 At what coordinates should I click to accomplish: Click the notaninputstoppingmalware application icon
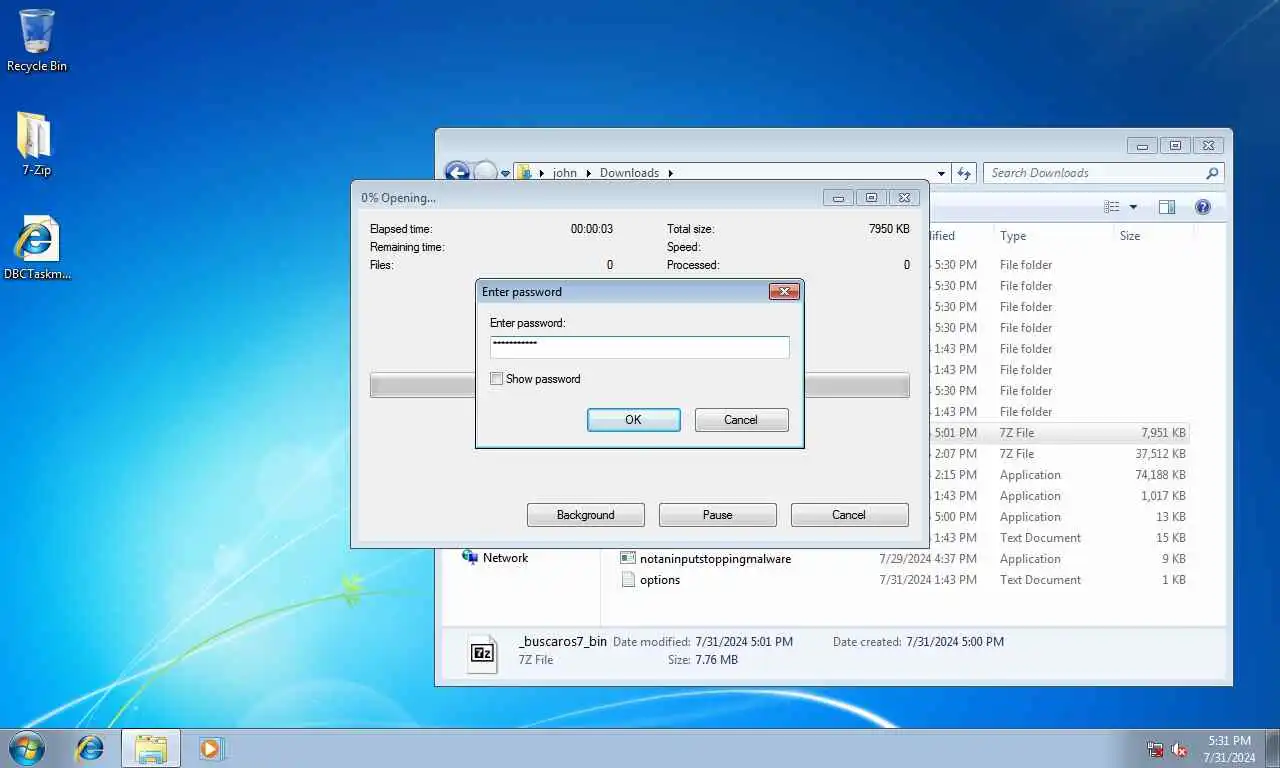click(628, 558)
